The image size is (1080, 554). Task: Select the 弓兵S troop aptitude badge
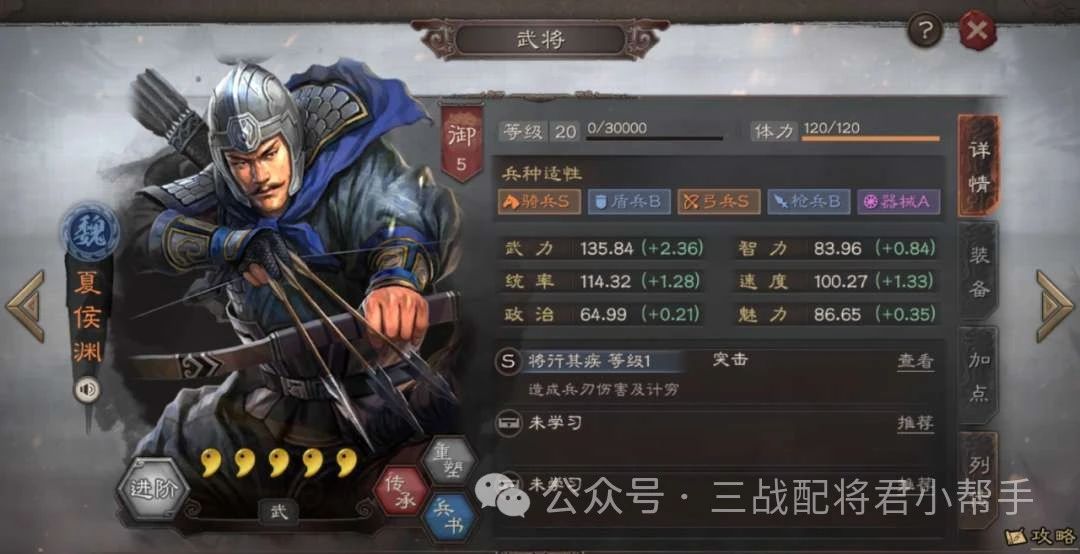pos(719,201)
